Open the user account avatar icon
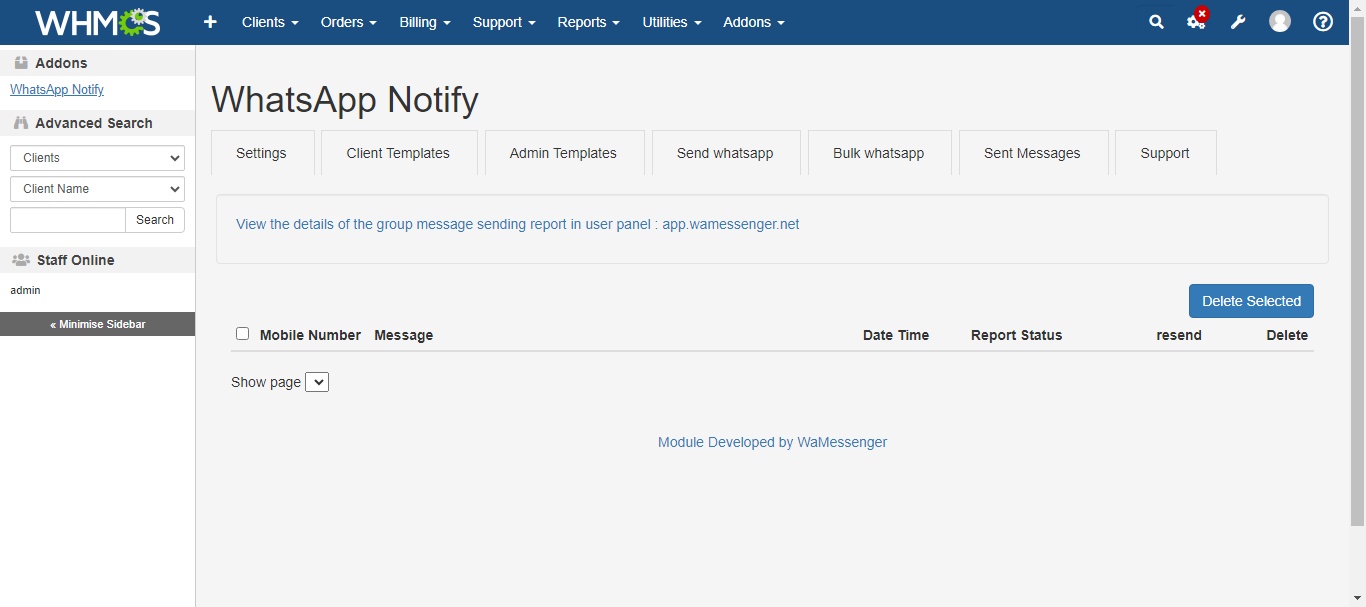This screenshot has width=1366, height=607. (1280, 22)
